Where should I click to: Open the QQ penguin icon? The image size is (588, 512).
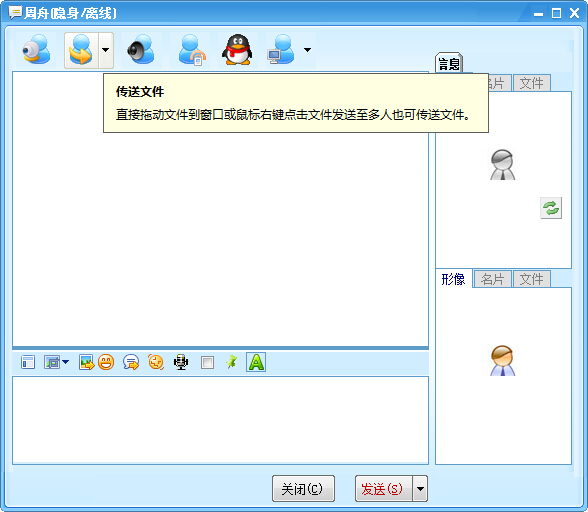[x=237, y=50]
